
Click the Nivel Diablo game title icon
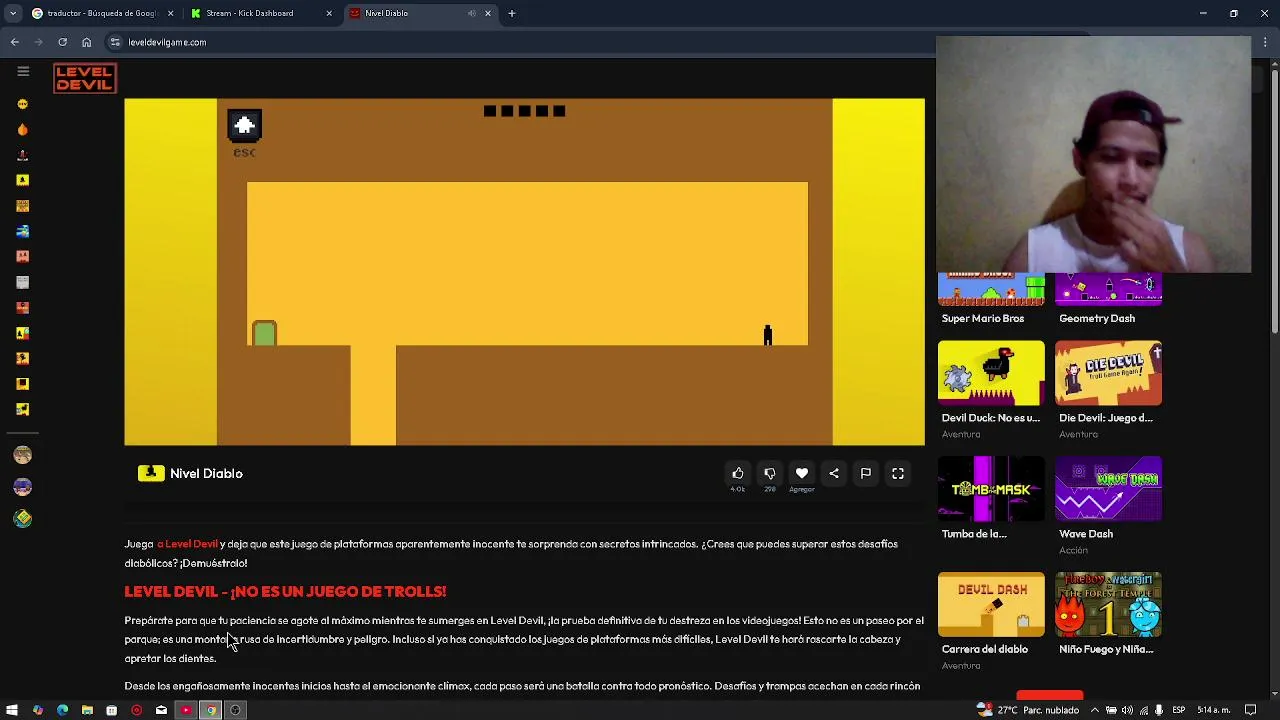tap(151, 473)
